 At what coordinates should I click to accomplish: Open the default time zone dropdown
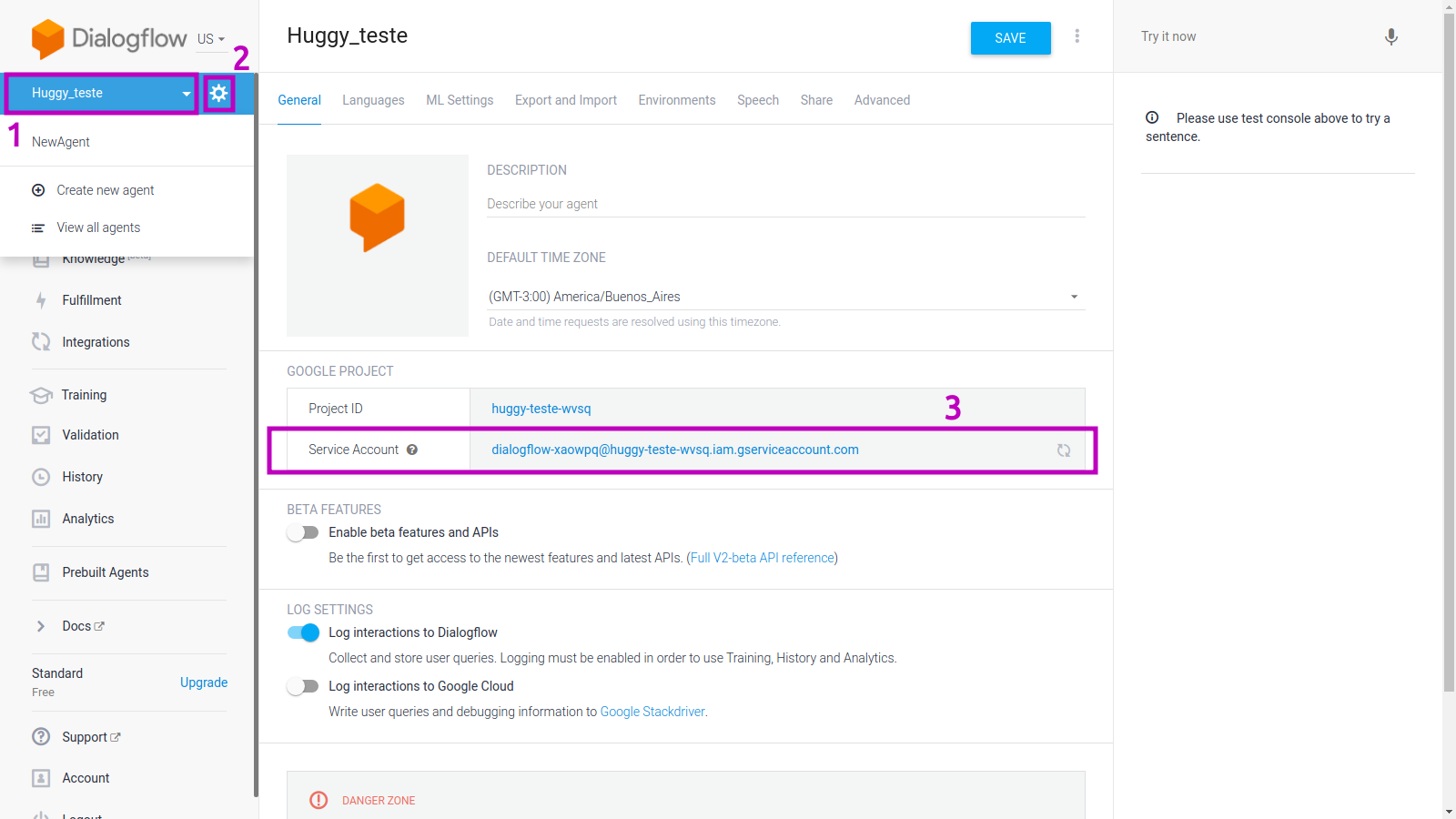pyautogui.click(x=785, y=297)
